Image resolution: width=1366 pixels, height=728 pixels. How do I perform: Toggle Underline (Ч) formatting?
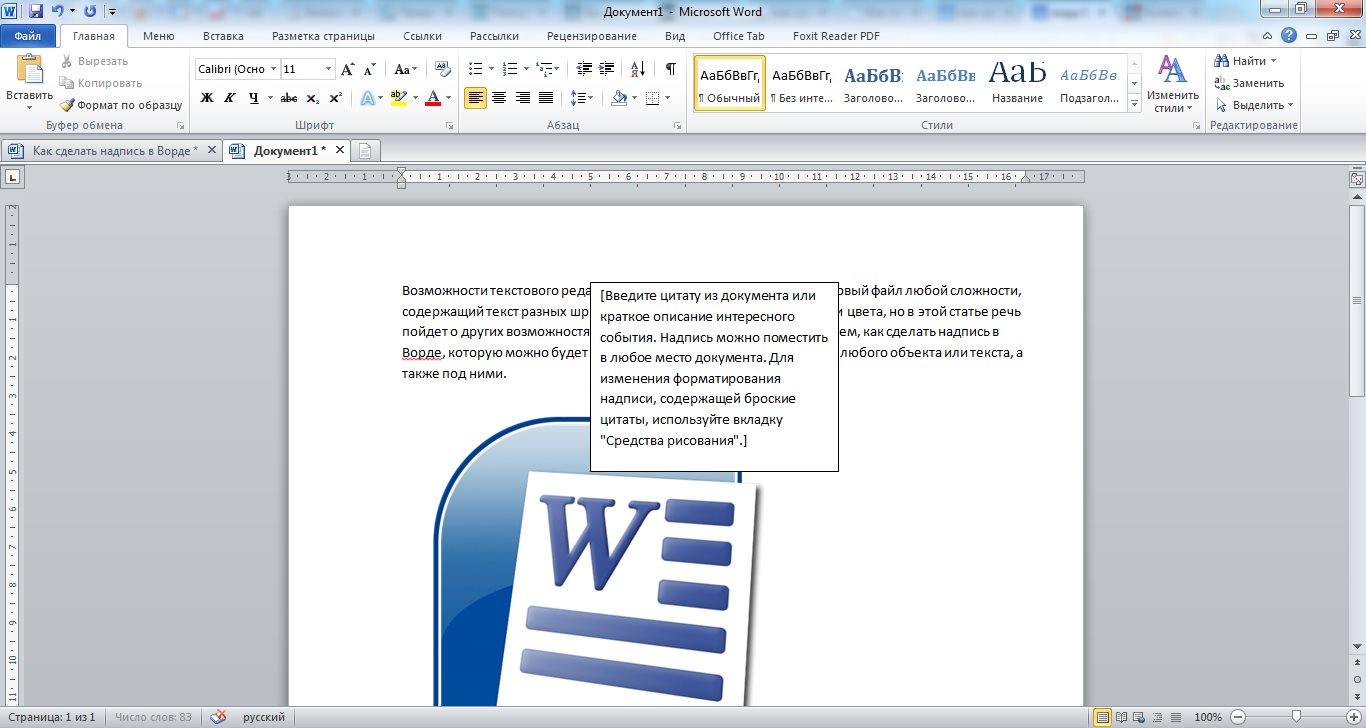point(254,98)
